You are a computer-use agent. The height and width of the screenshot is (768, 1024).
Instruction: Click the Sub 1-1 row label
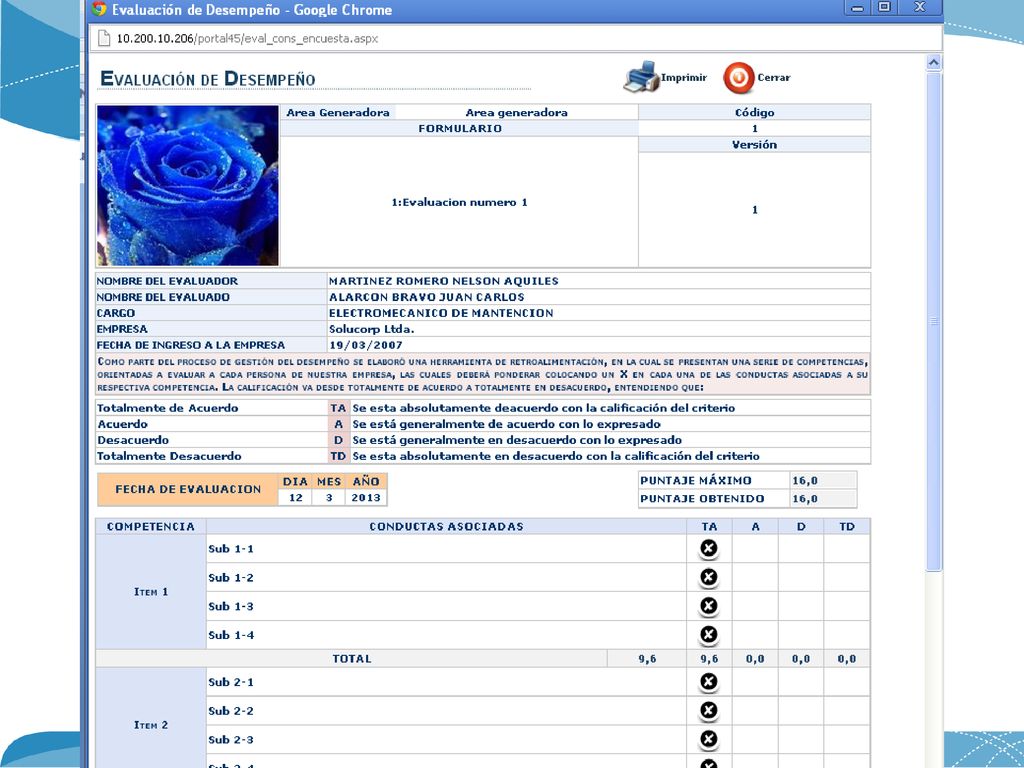coord(231,549)
